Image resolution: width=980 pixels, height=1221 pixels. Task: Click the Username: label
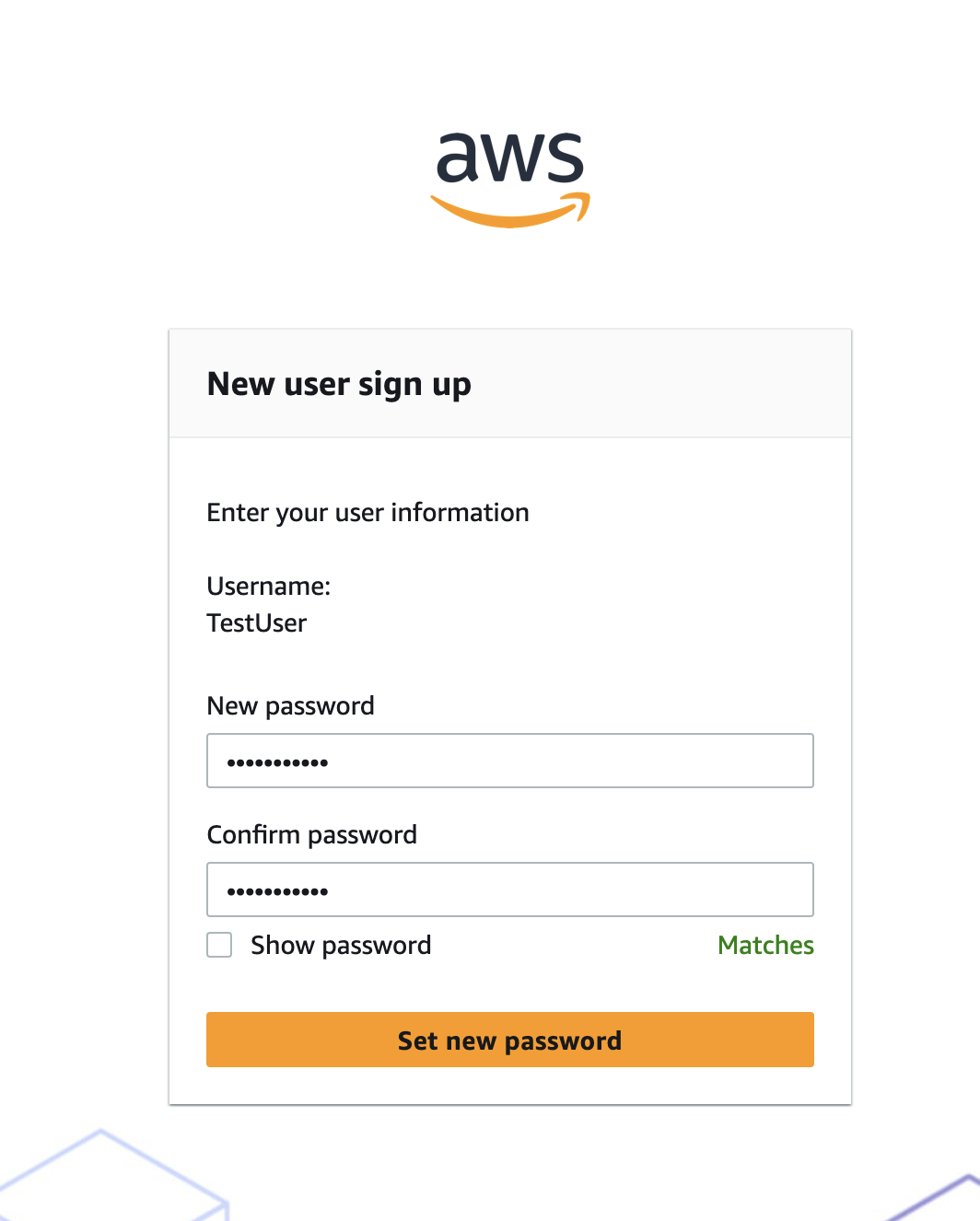268,587
